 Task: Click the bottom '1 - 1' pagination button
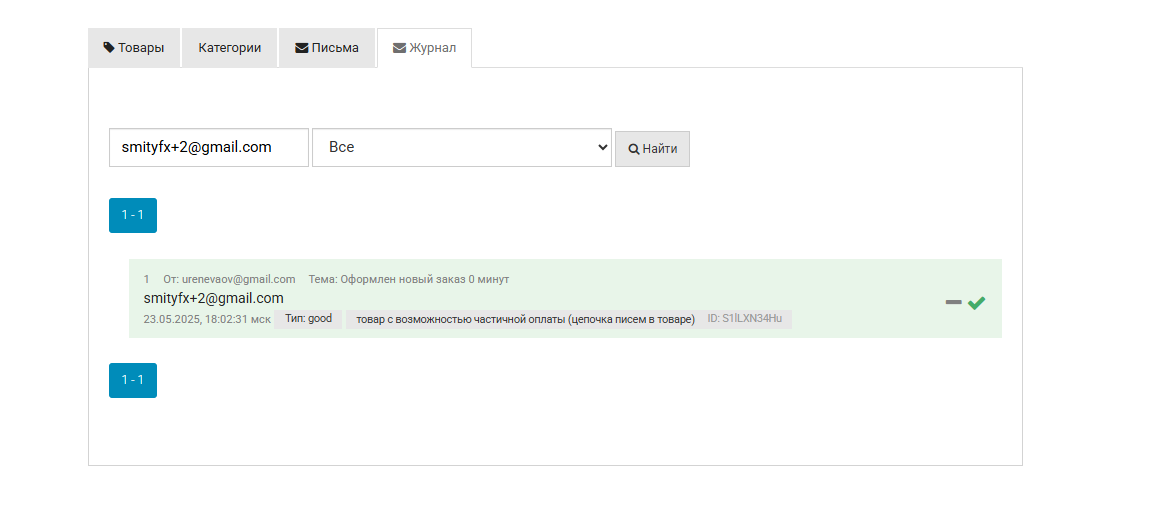click(133, 380)
